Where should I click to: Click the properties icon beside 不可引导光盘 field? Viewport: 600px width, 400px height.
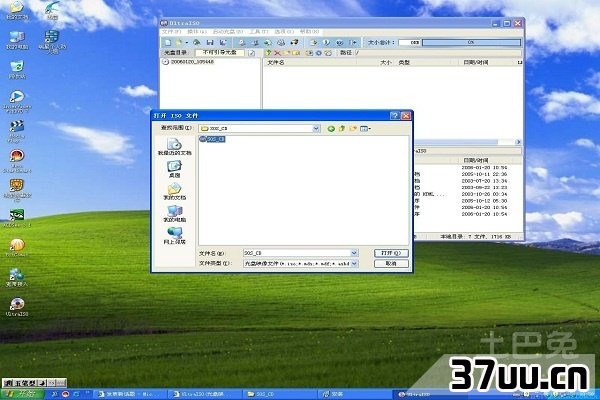252,53
